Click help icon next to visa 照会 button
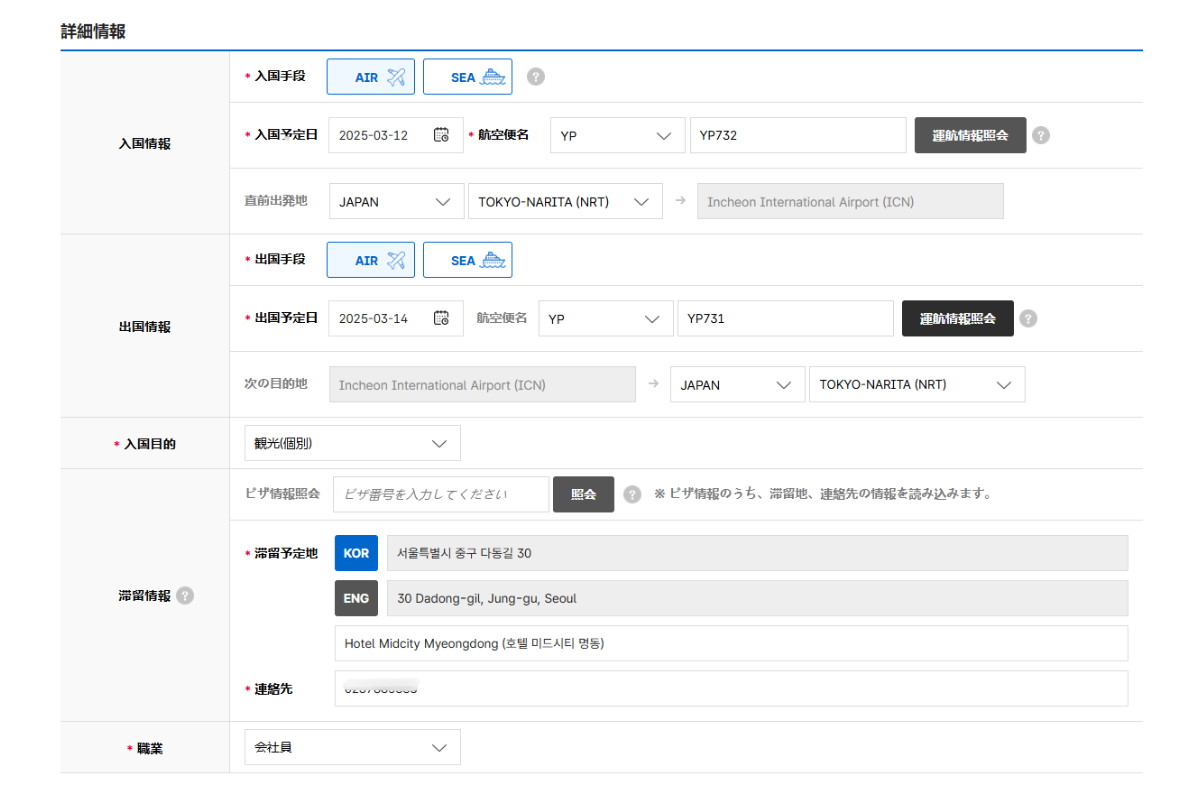1200x800 pixels. coord(632,494)
